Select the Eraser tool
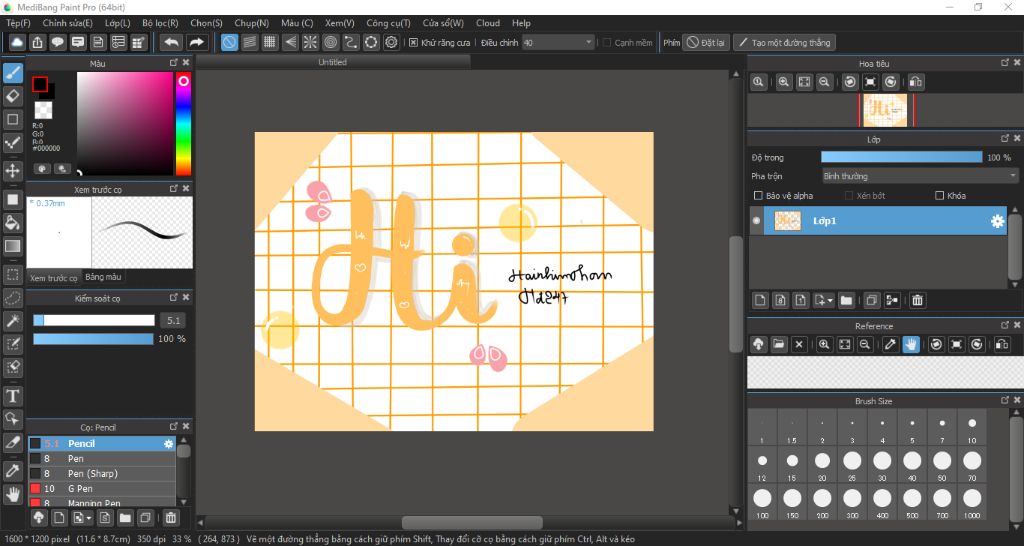The image size is (1024, 546). 12,96
